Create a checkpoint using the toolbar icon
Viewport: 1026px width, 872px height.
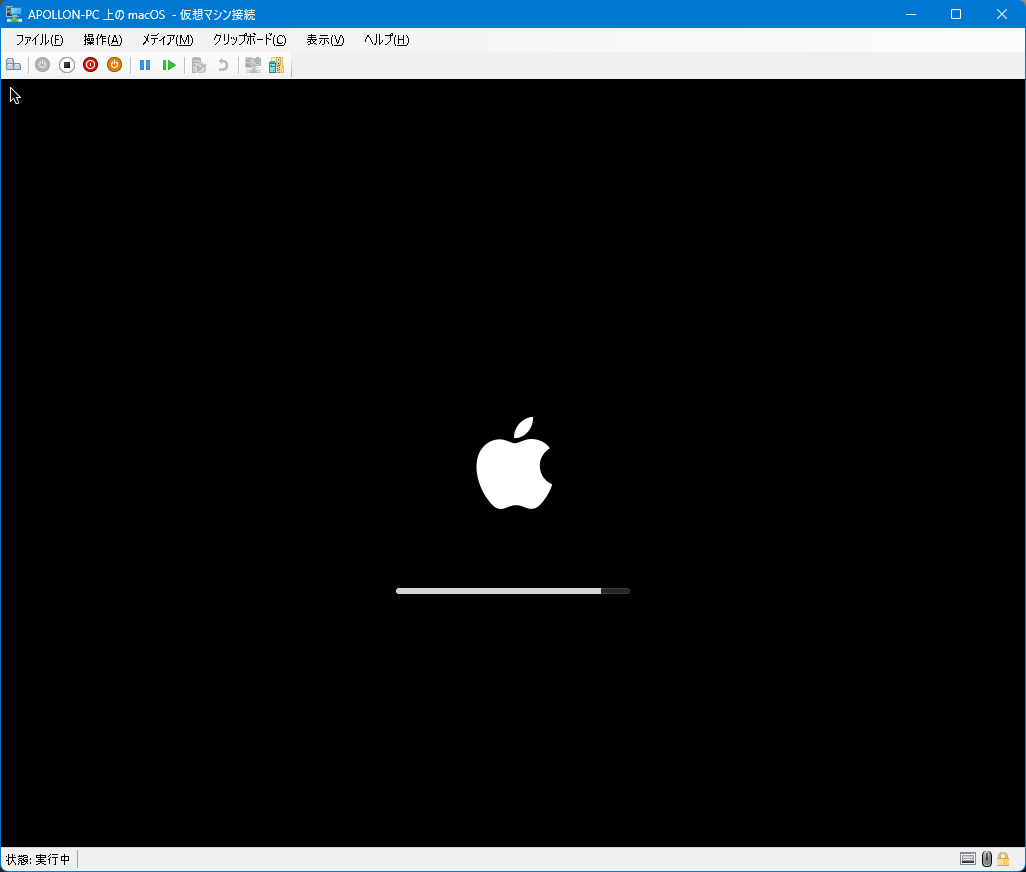[x=199, y=65]
